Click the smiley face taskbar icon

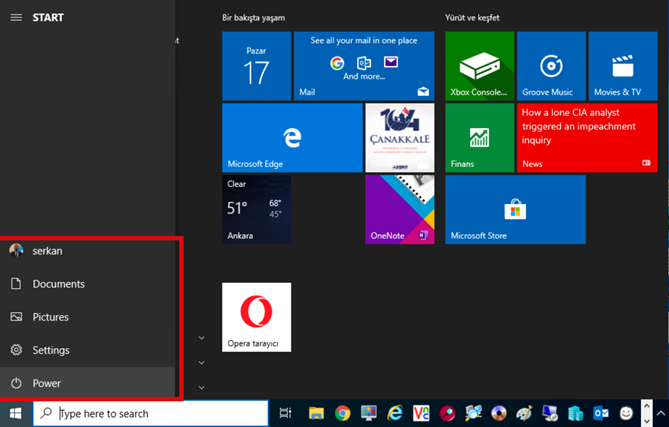pos(626,413)
